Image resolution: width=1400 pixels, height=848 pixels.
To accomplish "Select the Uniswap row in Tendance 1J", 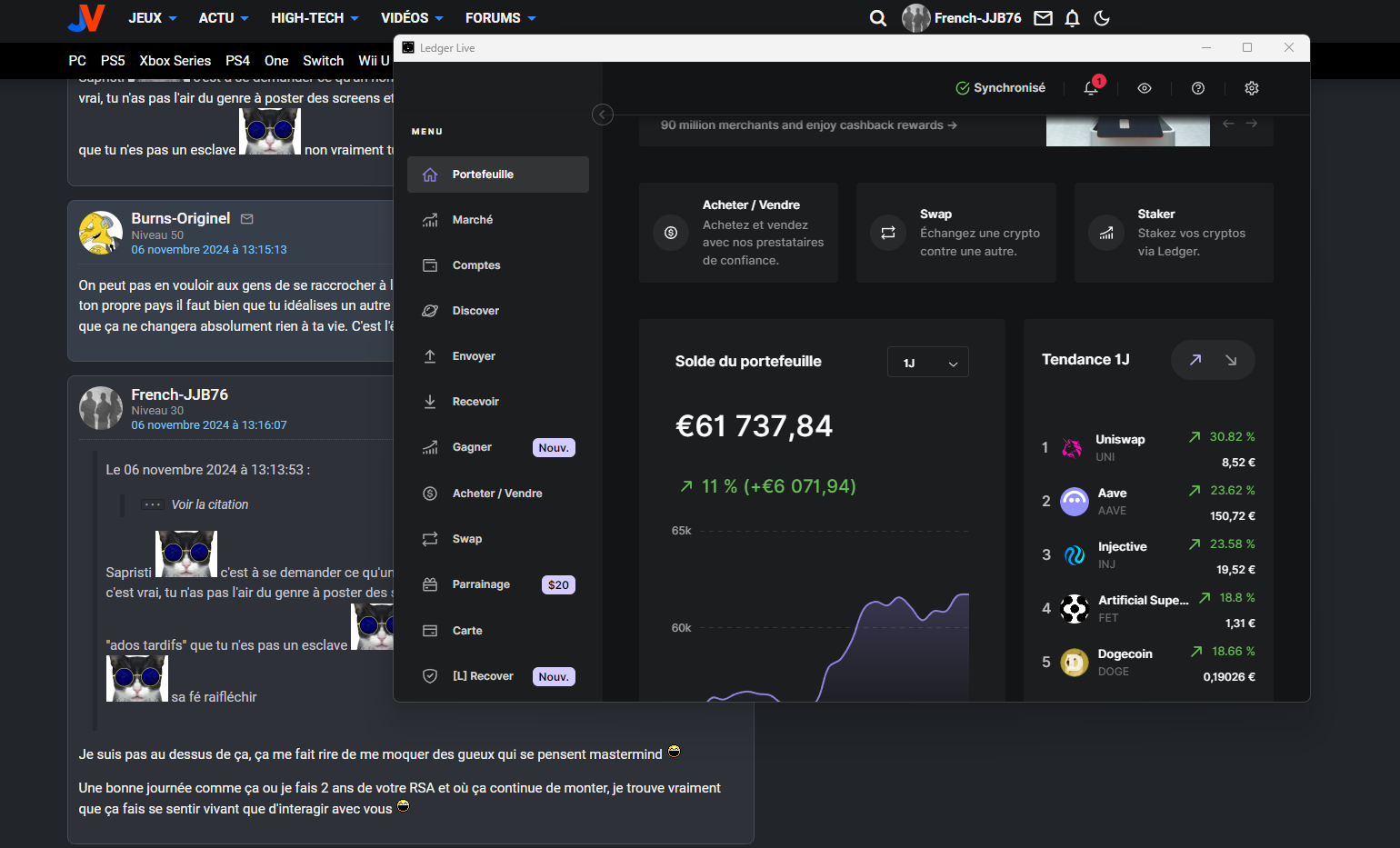I will point(1148,448).
